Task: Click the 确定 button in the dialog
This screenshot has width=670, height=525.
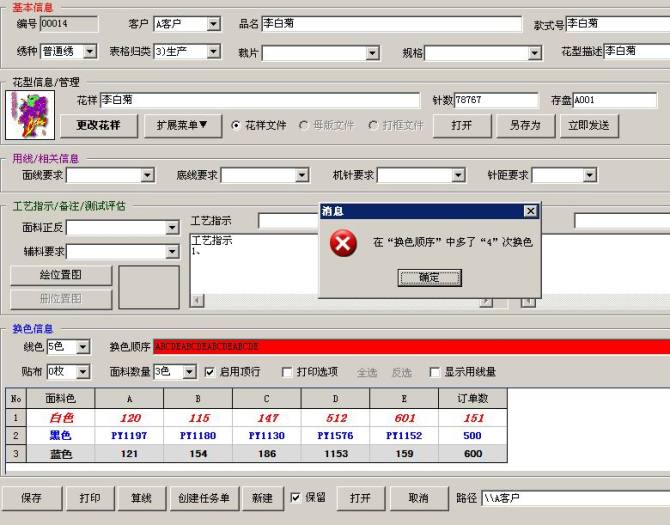Action: point(429,277)
